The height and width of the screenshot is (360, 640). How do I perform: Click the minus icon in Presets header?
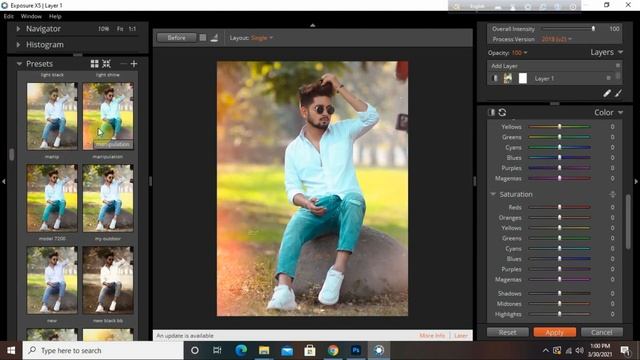pos(123,64)
